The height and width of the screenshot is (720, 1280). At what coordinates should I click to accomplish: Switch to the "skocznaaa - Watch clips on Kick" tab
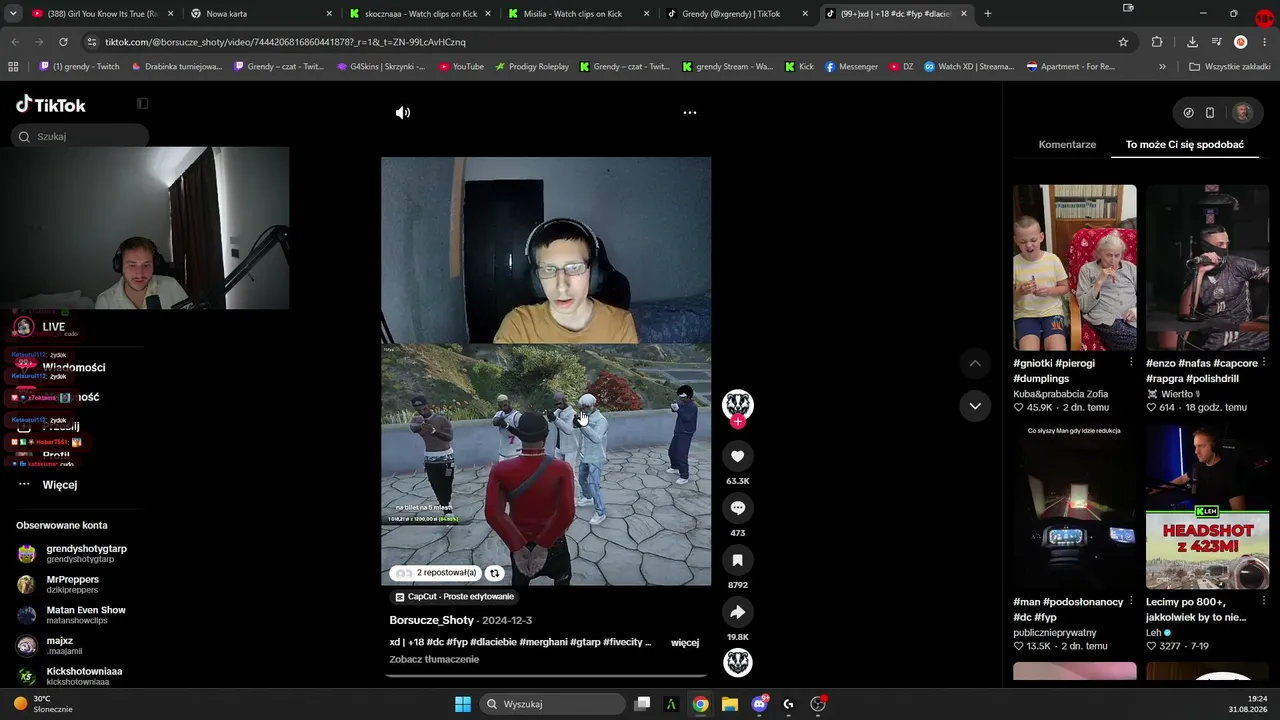[x=420, y=14]
